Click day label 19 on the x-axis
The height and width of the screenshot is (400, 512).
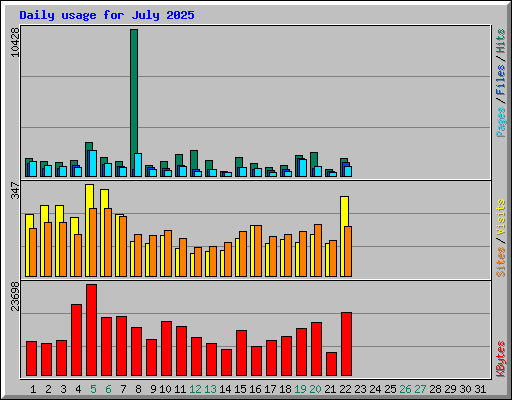tap(300, 389)
